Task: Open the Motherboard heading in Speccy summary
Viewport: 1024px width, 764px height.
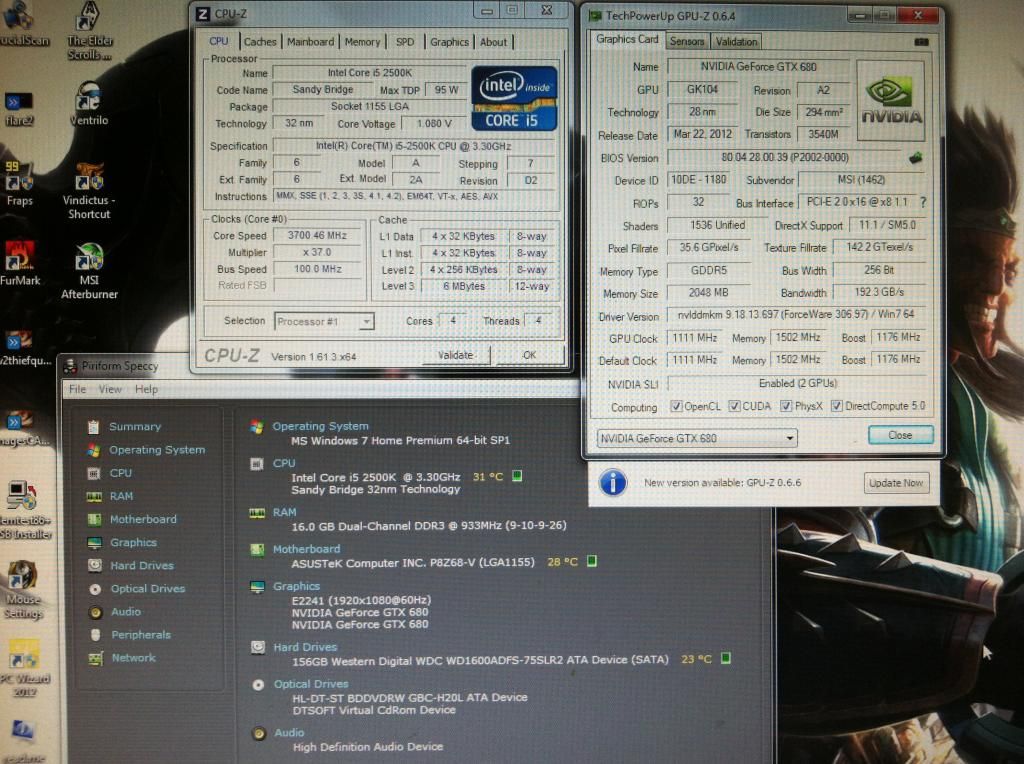Action: tap(306, 549)
